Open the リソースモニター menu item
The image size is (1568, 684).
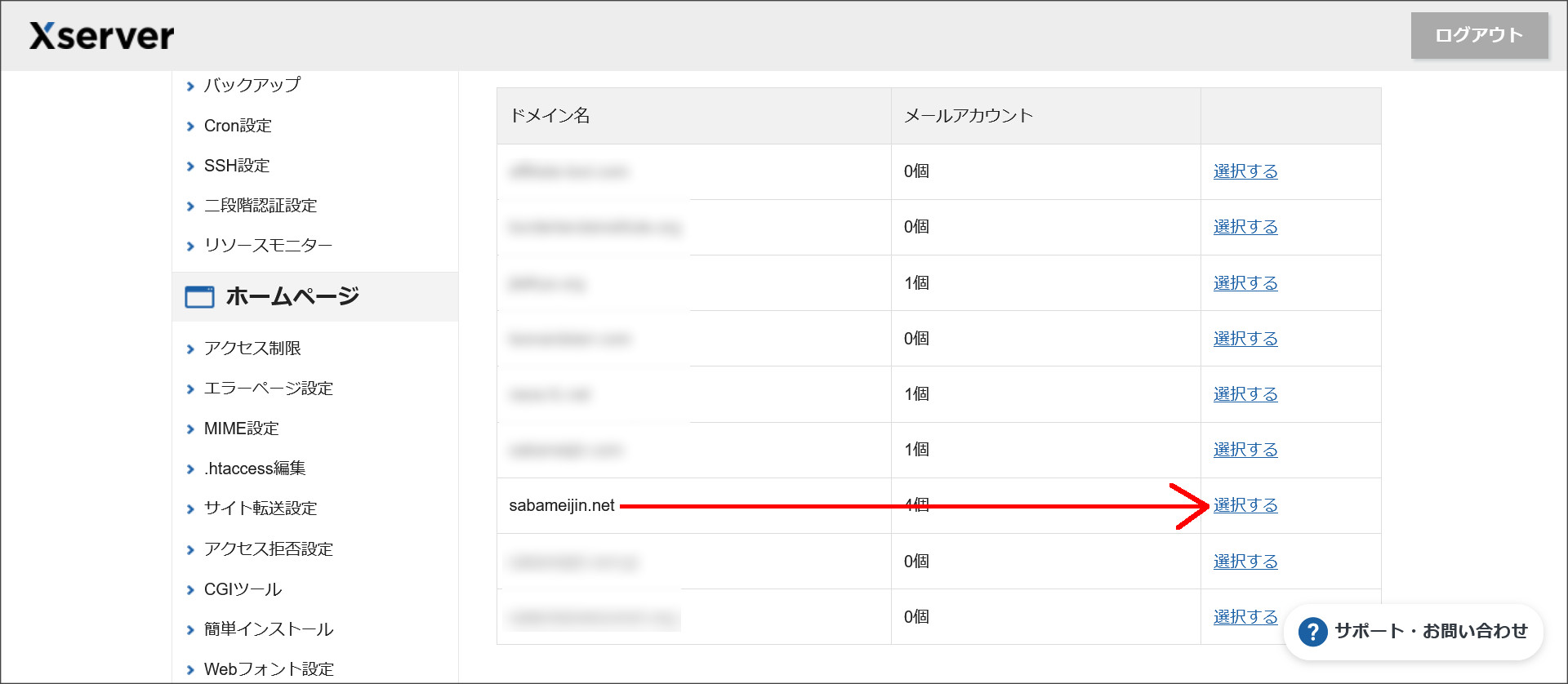(268, 246)
